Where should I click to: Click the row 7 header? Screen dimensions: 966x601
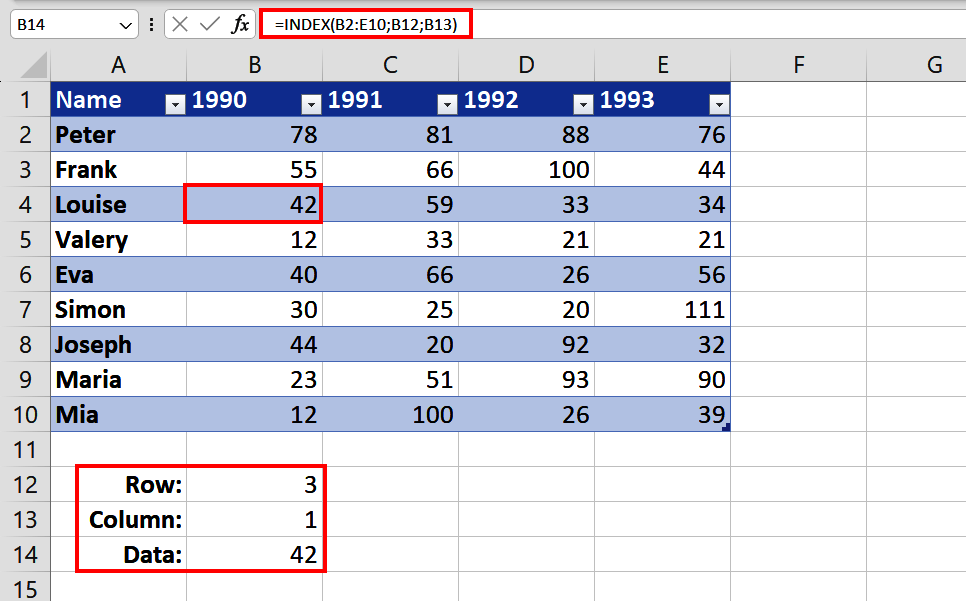pyautogui.click(x=27, y=309)
